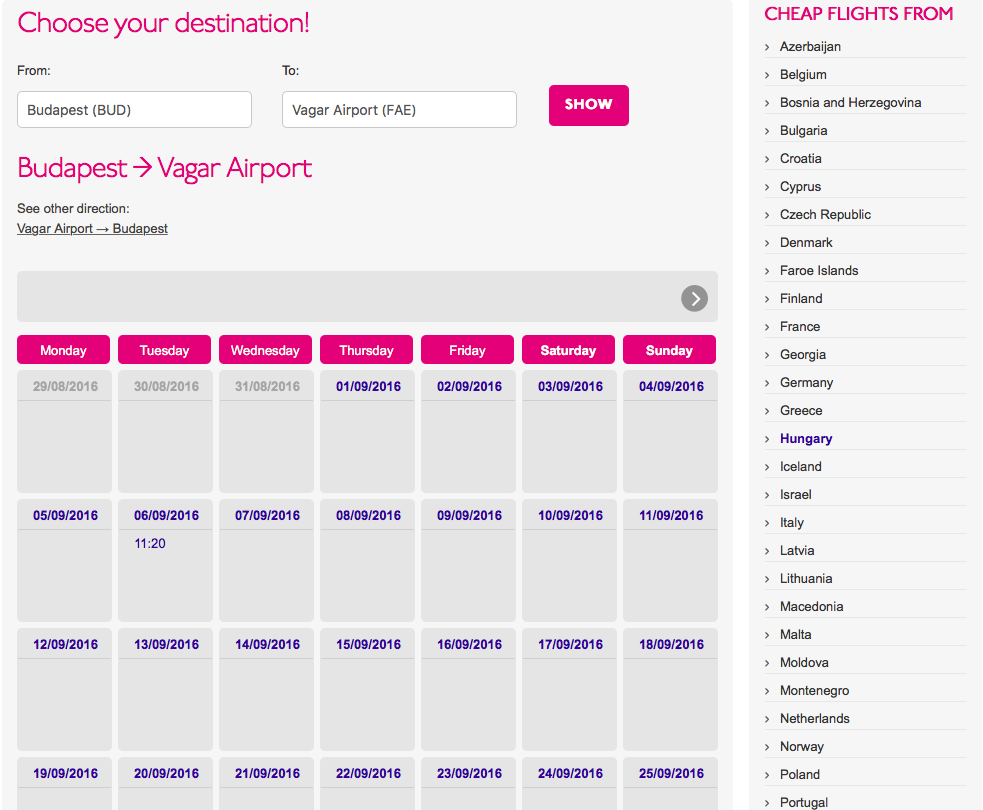Viewport: 983px width, 810px height.
Task: Open the Netherlands link
Action: click(x=814, y=718)
